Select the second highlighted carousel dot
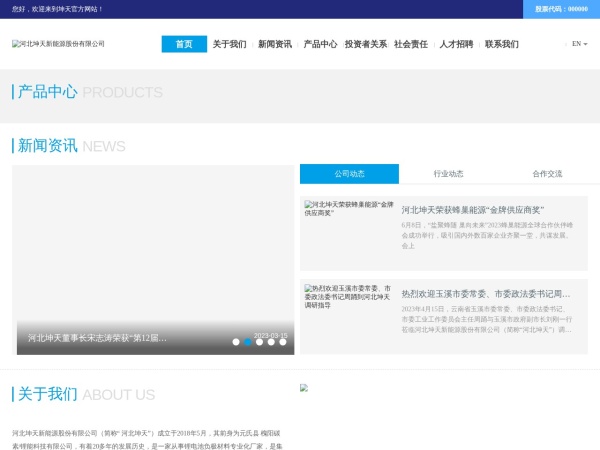Viewport: 600px width, 450px height. 248,342
